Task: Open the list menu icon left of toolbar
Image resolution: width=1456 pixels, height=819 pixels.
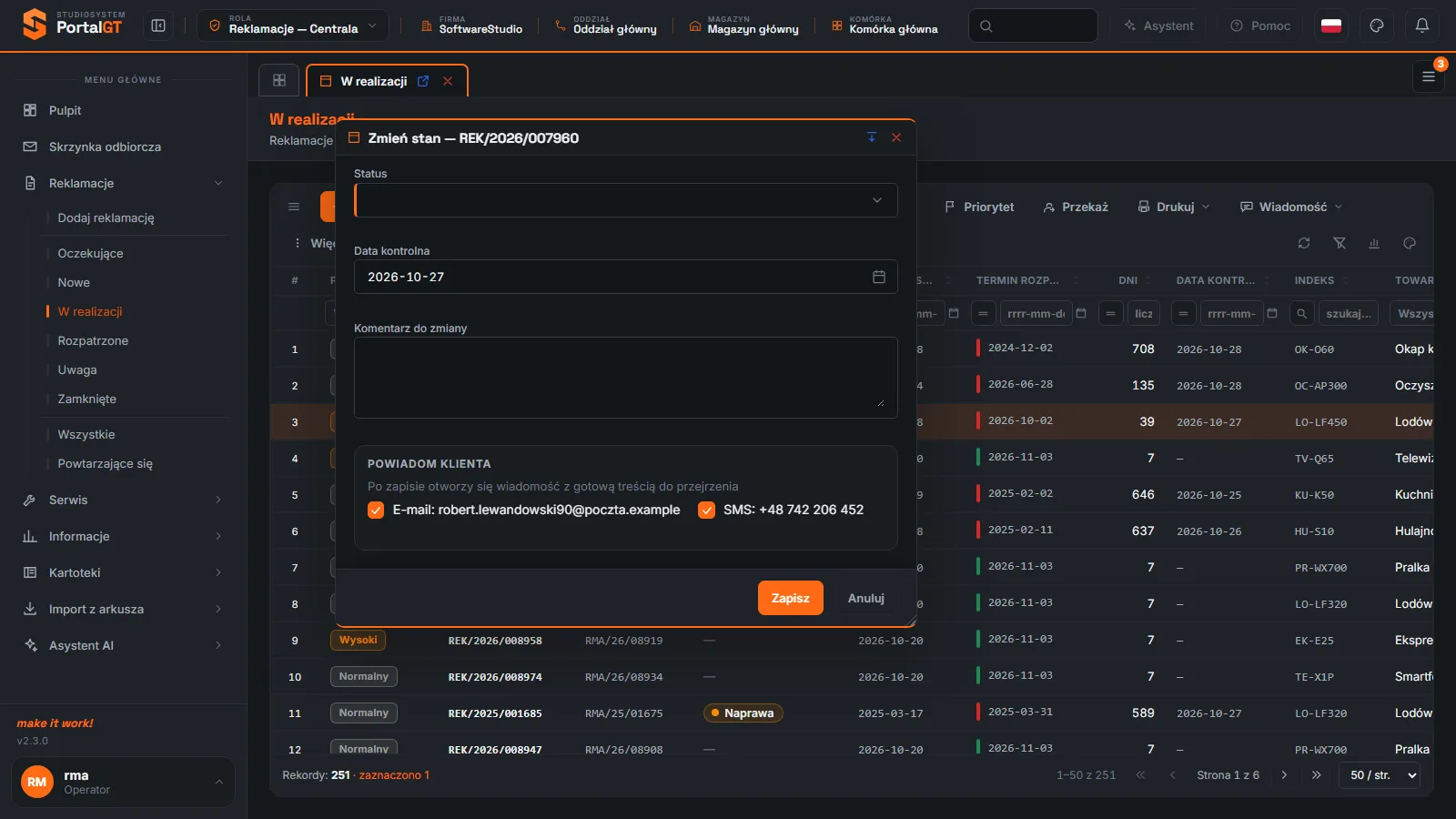Action: 294,207
